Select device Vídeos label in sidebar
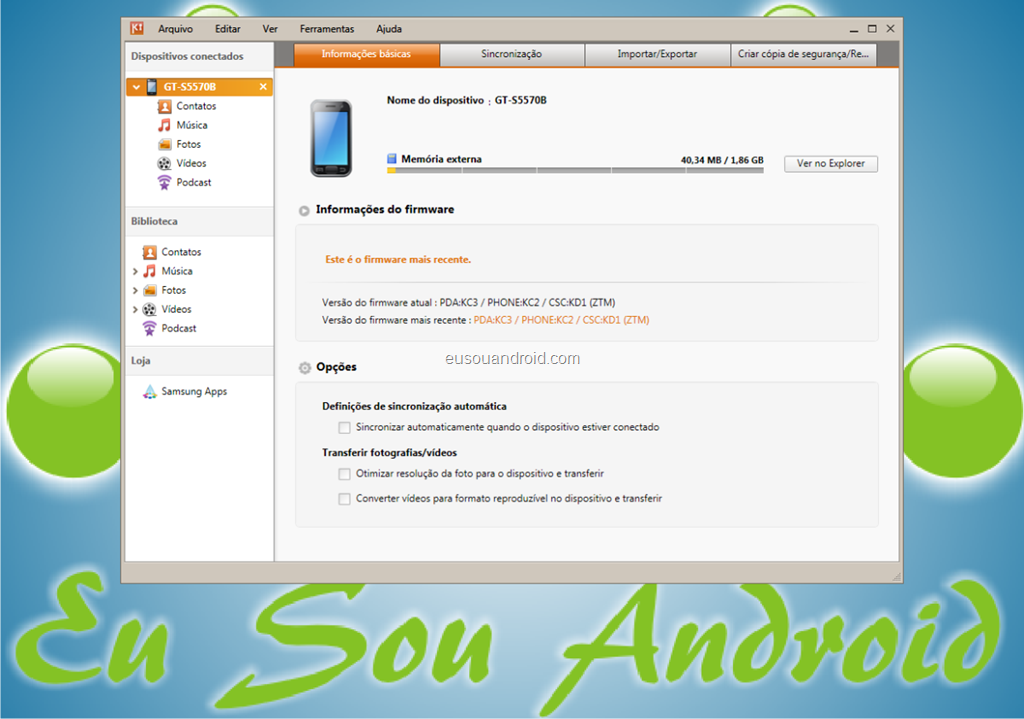 [191, 163]
